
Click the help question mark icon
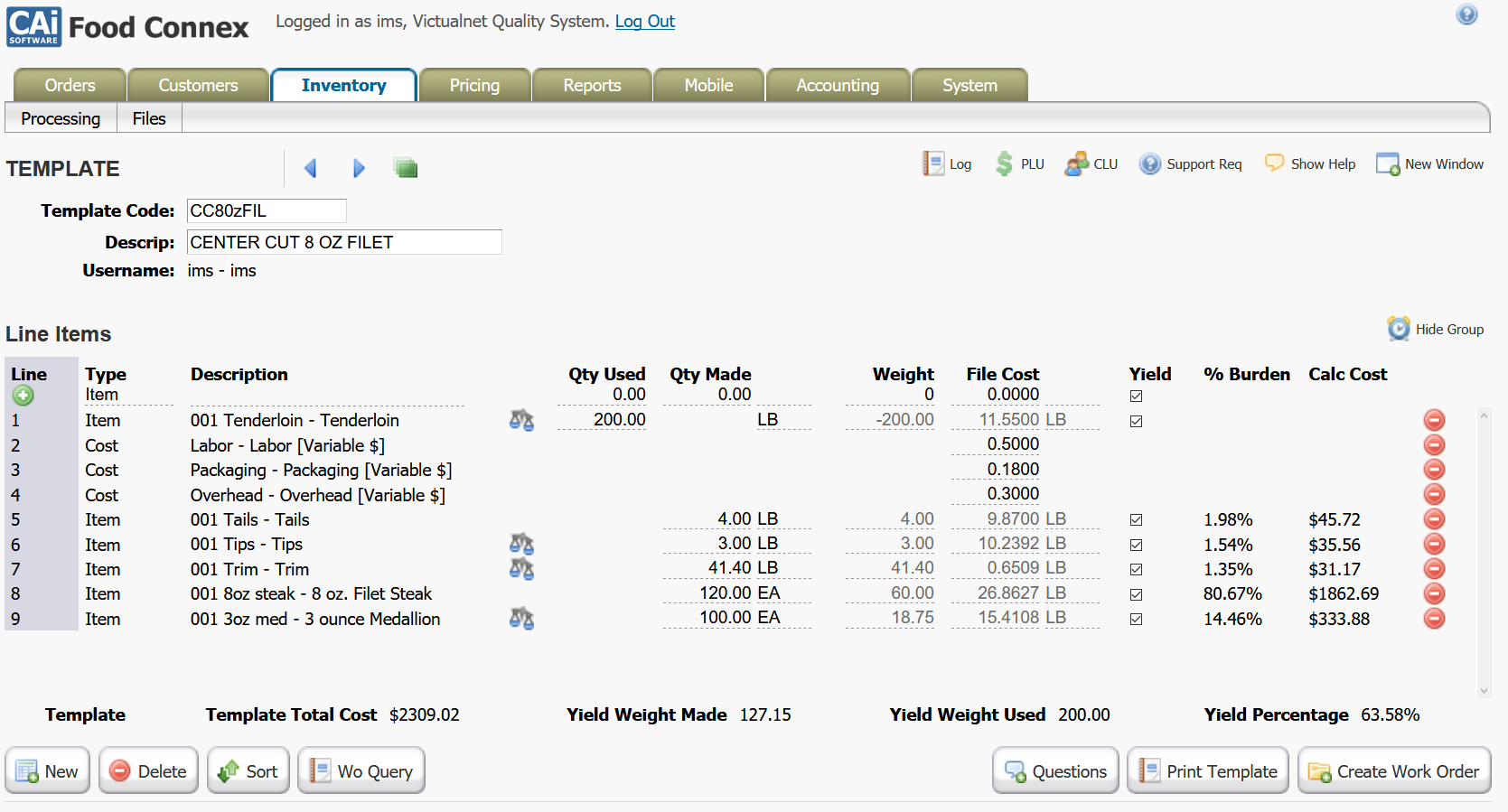[x=1466, y=14]
